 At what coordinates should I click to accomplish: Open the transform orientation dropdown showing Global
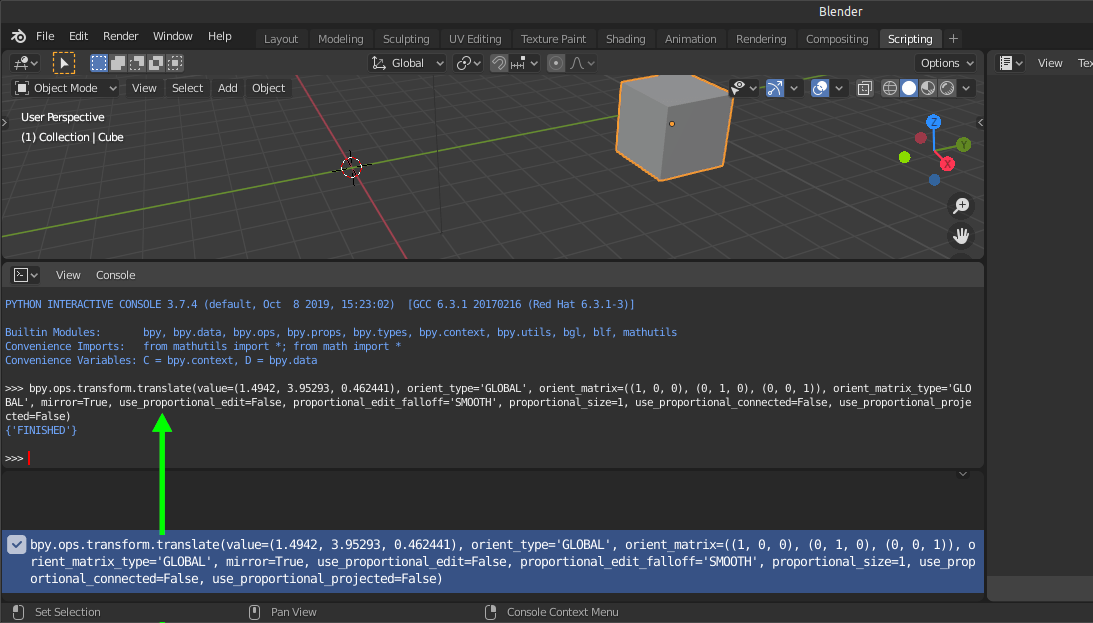407,62
